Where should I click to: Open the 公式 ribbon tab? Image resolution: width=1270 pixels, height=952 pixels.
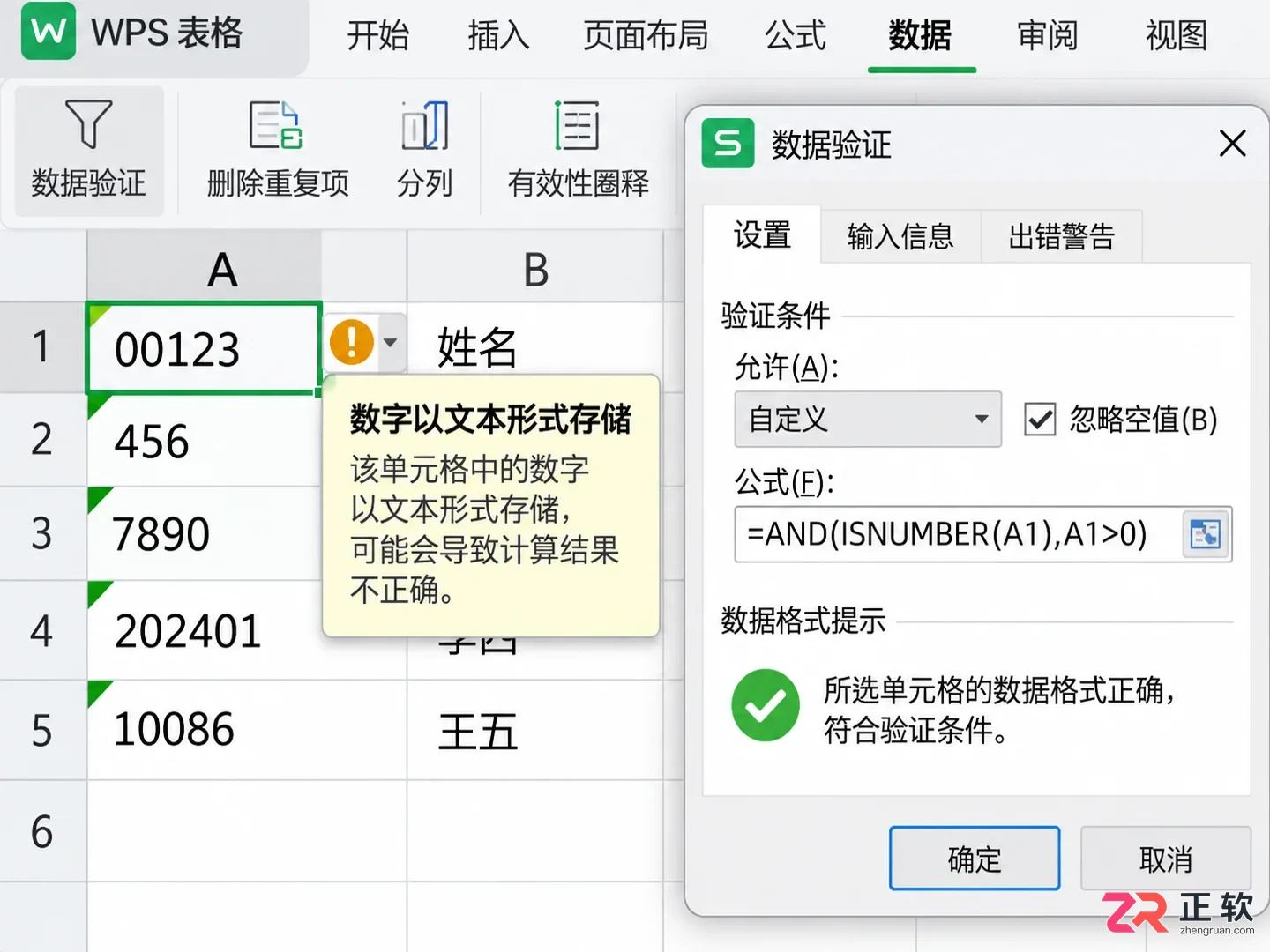[x=796, y=36]
